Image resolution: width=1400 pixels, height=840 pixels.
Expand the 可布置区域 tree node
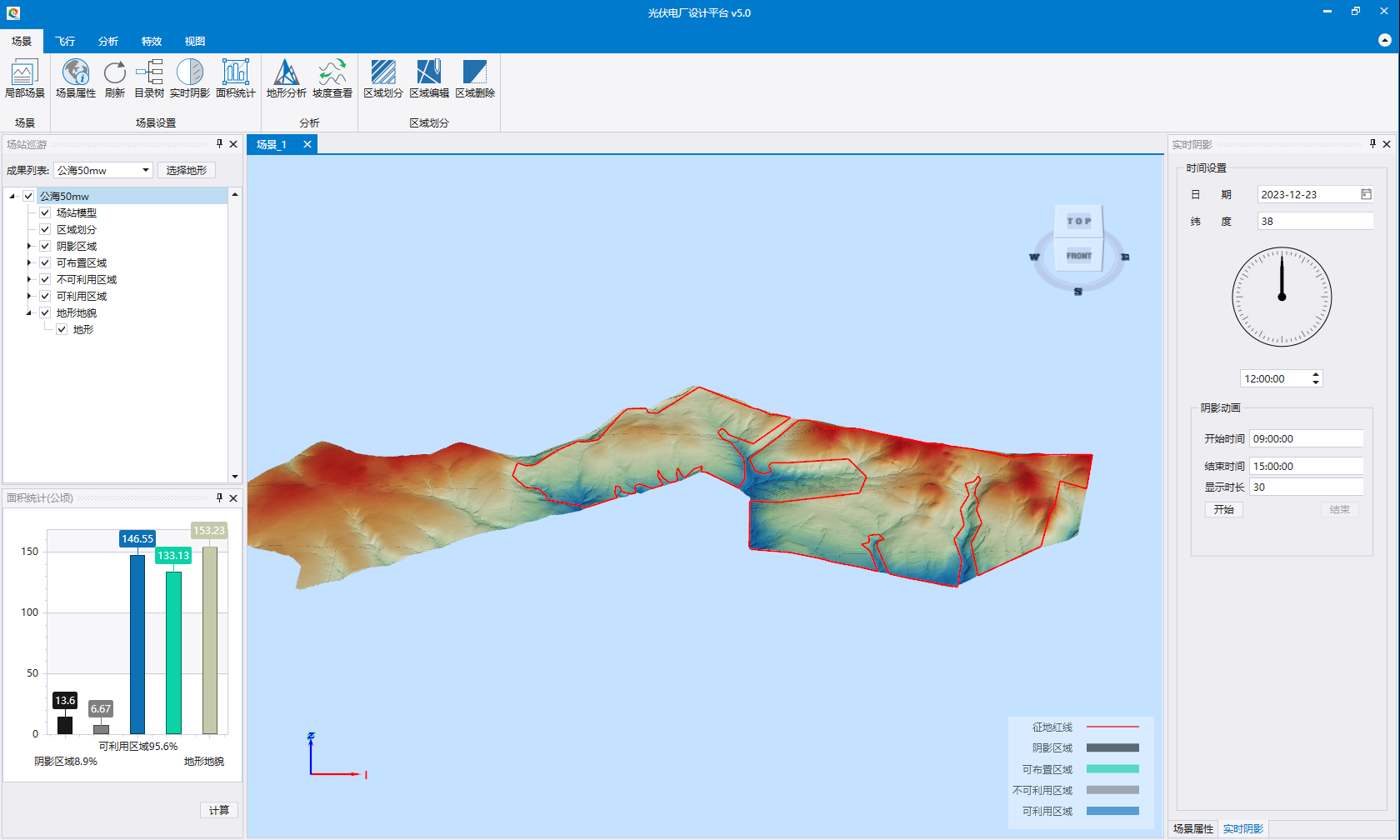point(29,262)
